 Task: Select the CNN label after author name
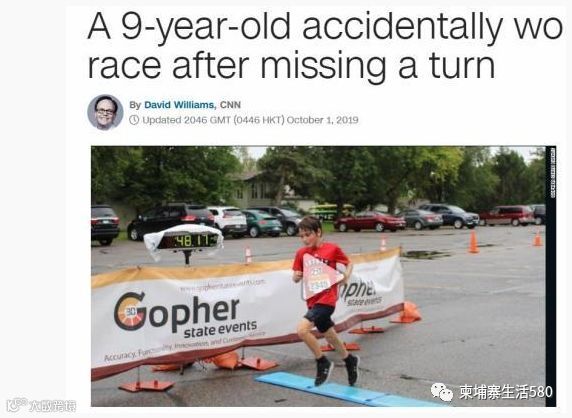click(230, 105)
